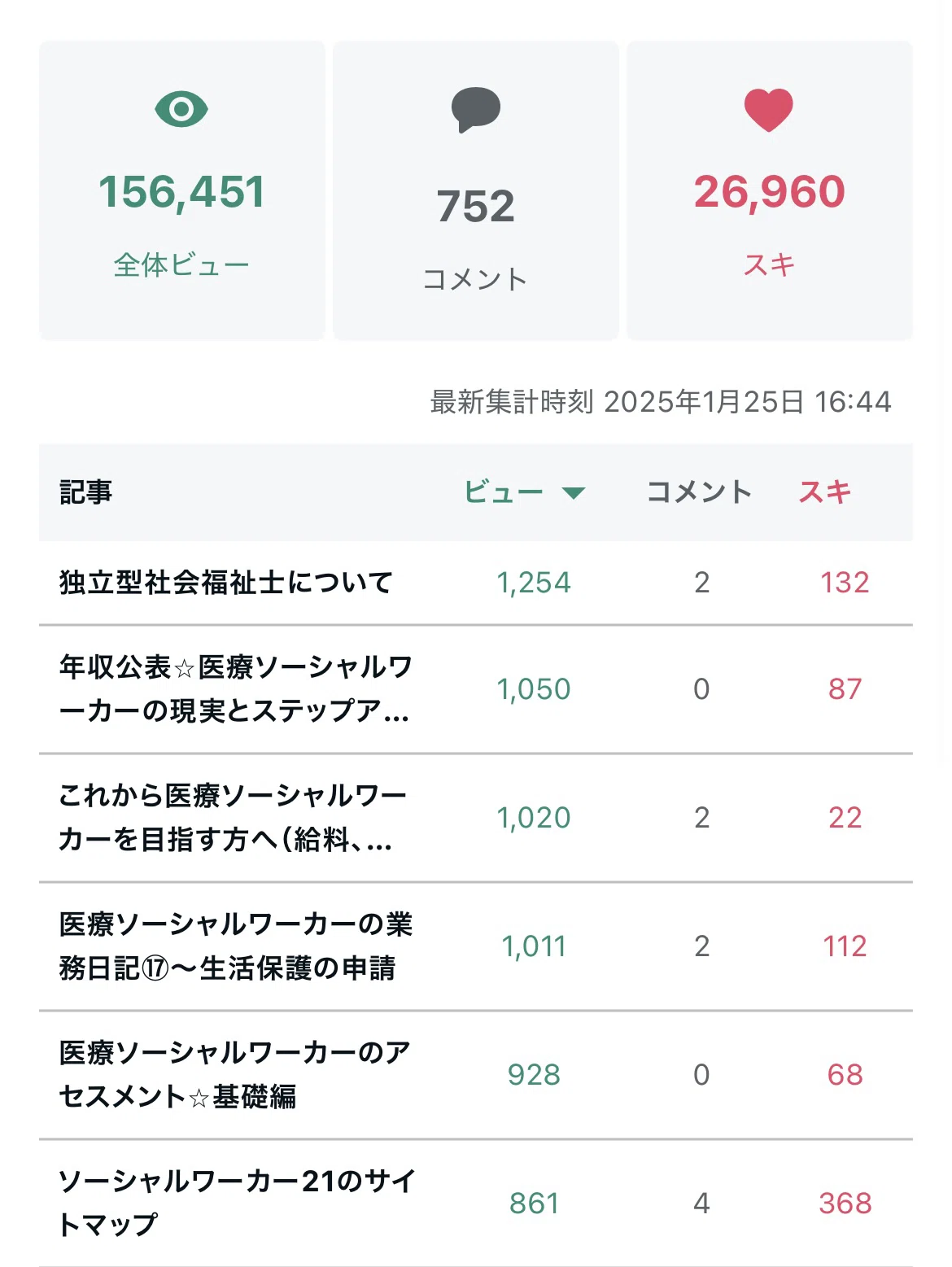Click the 368 likes count in sitemap row
Screen dimensions: 952x1267
[x=845, y=1203]
